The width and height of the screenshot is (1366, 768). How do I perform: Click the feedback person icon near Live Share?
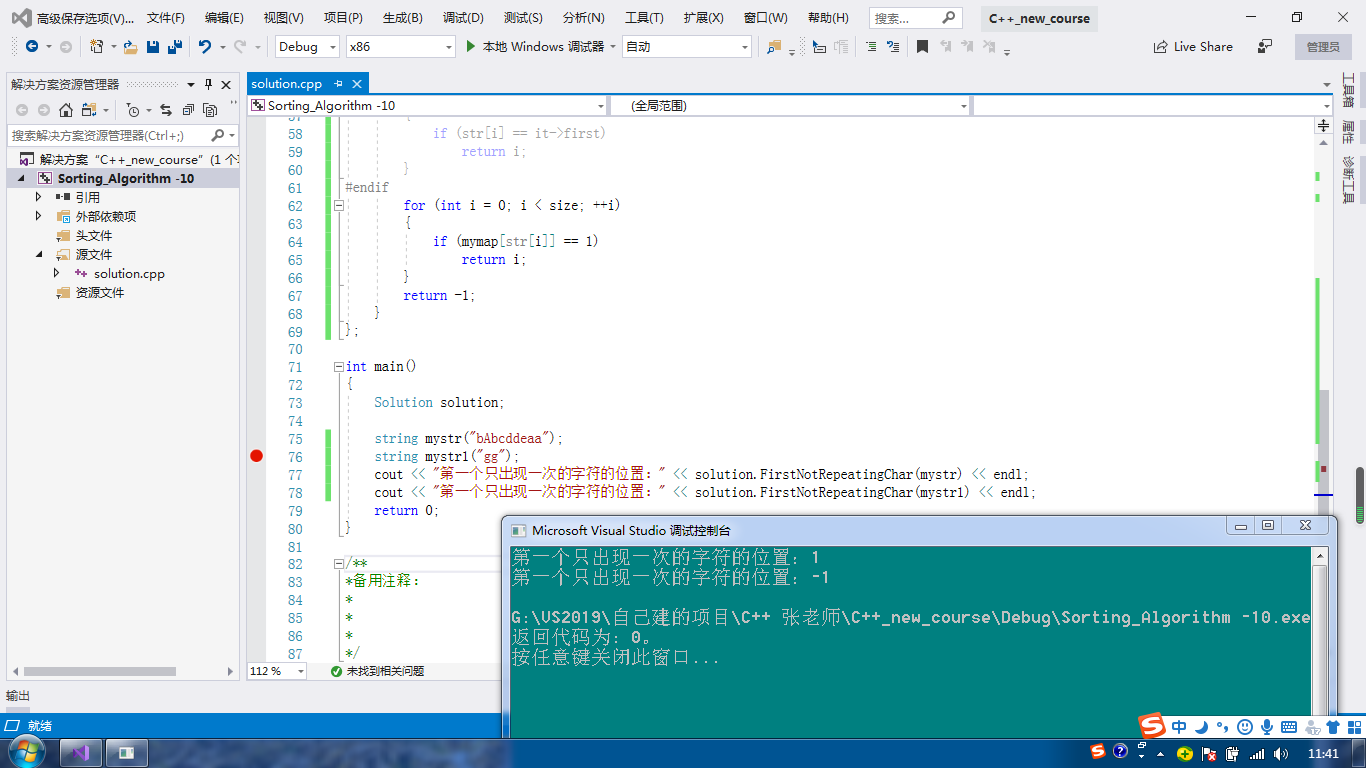(x=1265, y=47)
